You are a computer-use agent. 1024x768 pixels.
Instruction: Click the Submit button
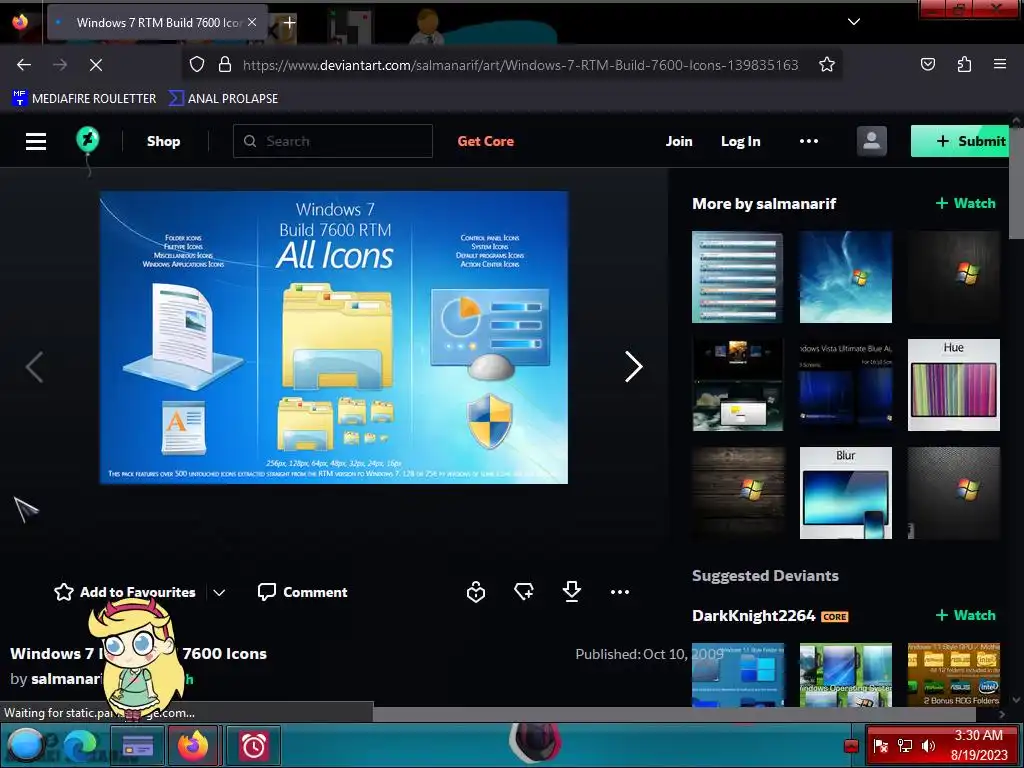tap(960, 141)
